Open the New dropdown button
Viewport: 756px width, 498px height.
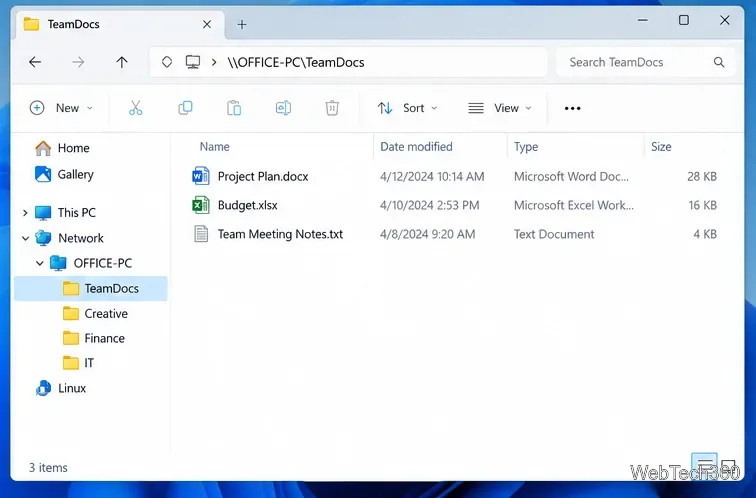point(61,108)
